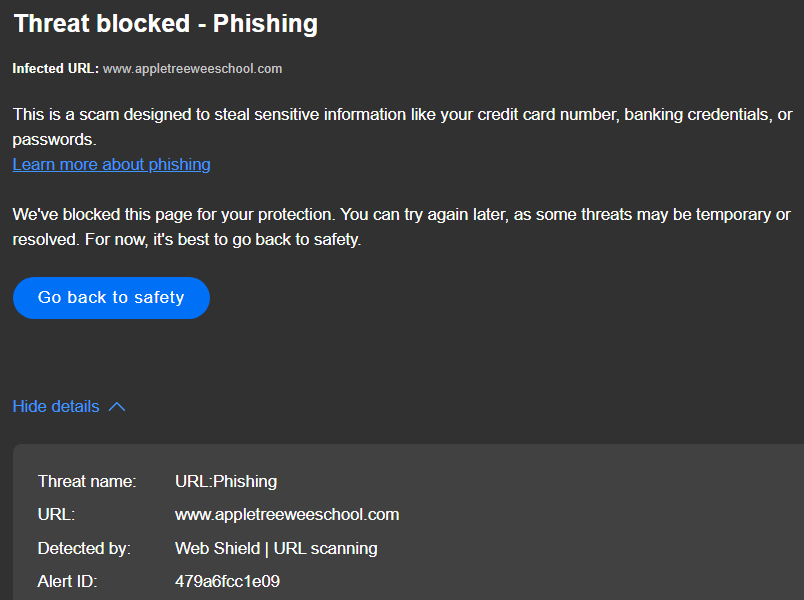Click the Threat blocked - Phishing heading
Viewport: 804px width, 600px height.
(x=166, y=24)
